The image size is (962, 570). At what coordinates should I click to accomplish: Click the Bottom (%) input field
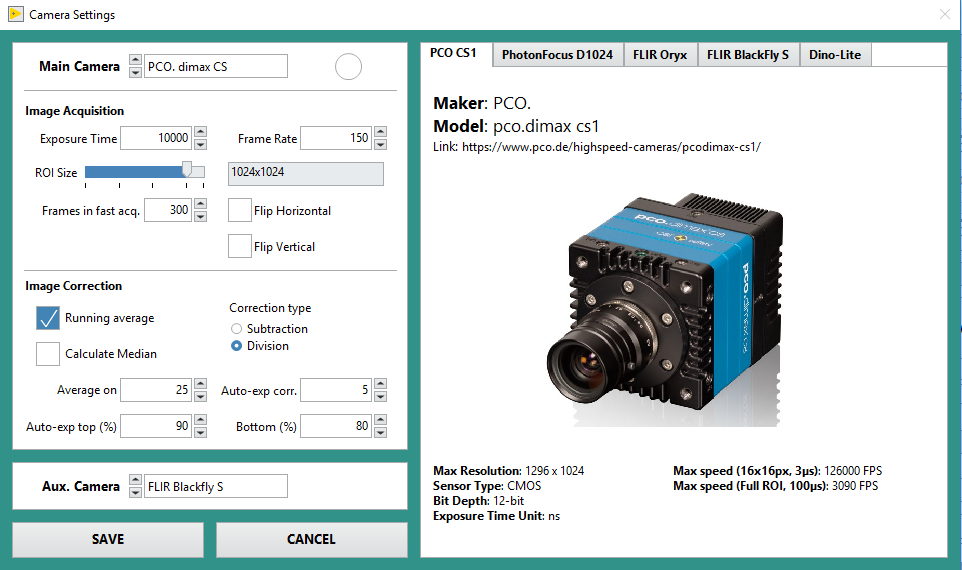pos(336,426)
